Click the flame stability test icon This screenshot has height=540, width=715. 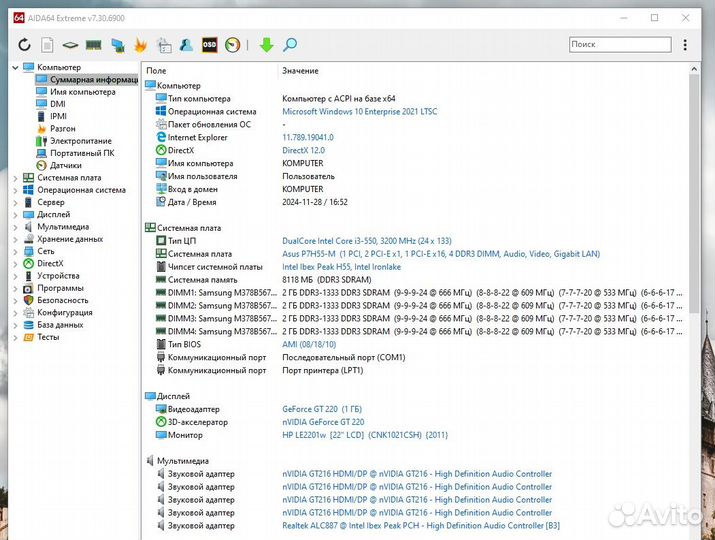click(140, 45)
